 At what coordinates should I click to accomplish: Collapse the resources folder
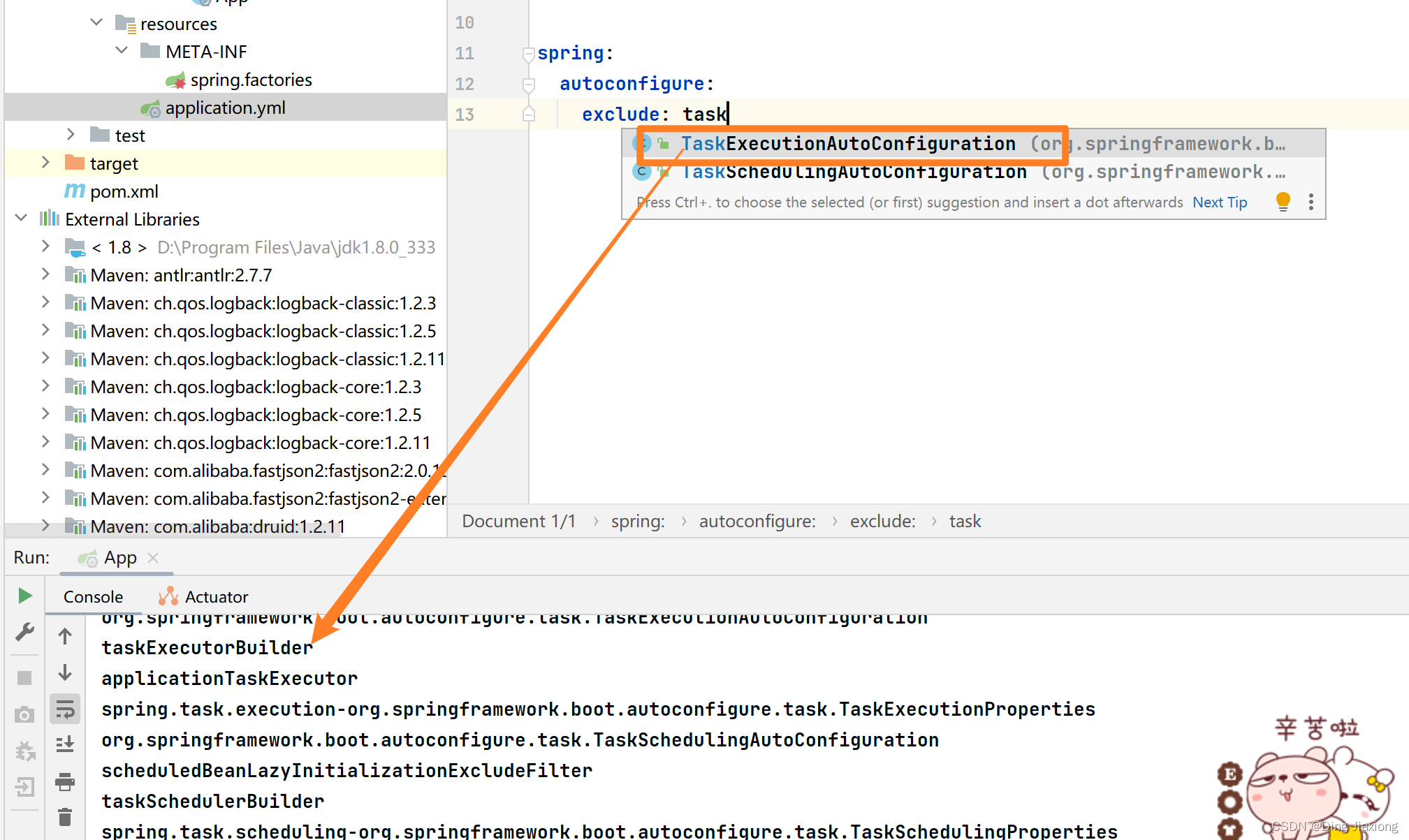(x=97, y=23)
